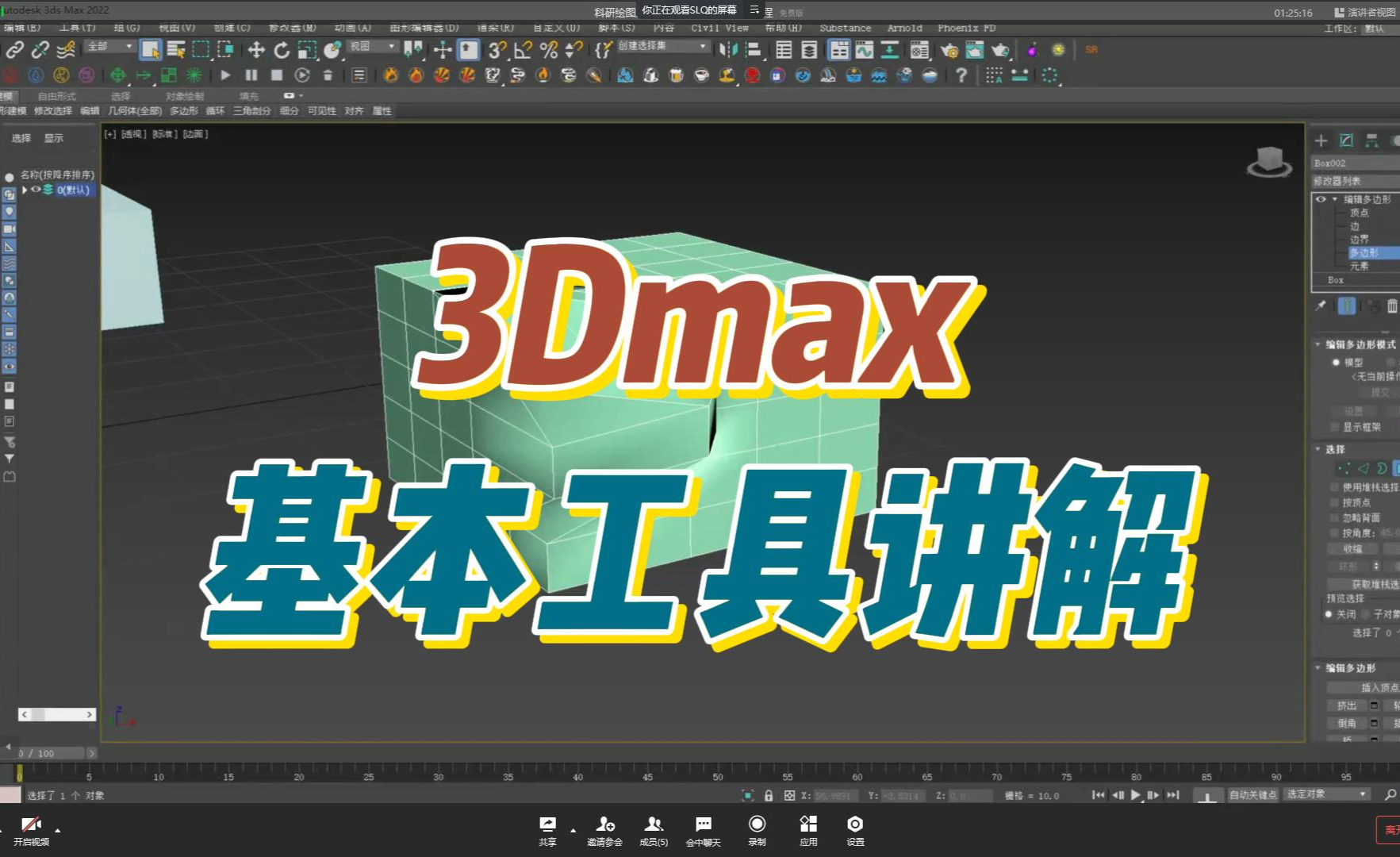Enable the 忽略背面 checkbox

pos(1335,517)
